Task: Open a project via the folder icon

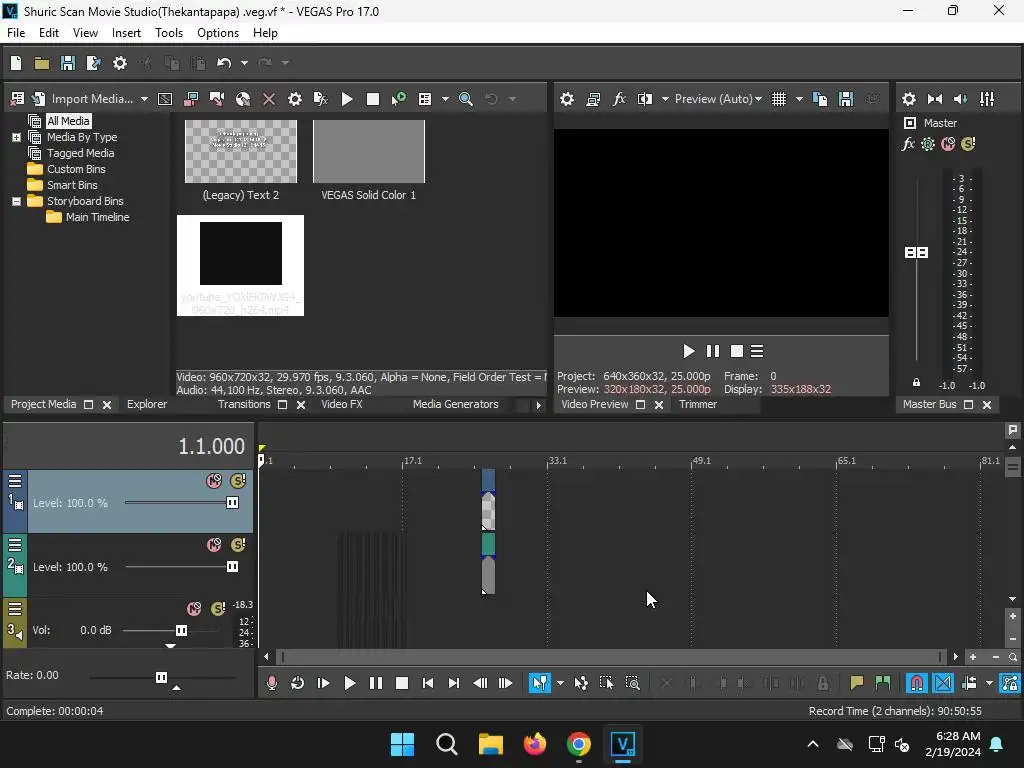Action: [x=42, y=63]
